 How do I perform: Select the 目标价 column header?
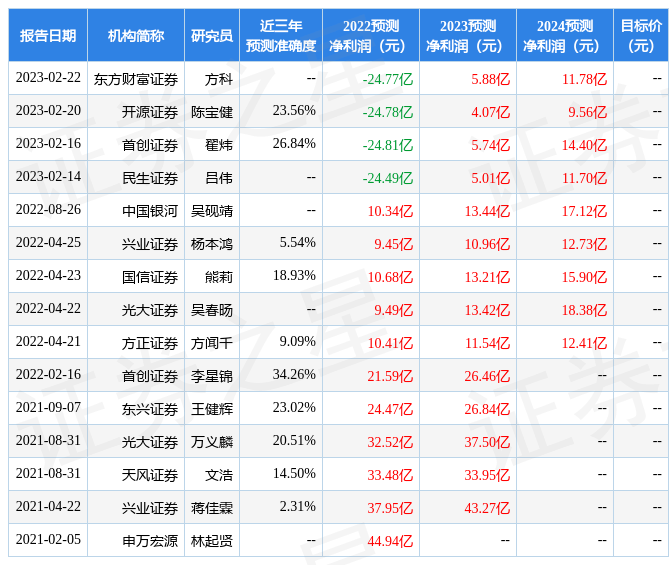click(641, 36)
